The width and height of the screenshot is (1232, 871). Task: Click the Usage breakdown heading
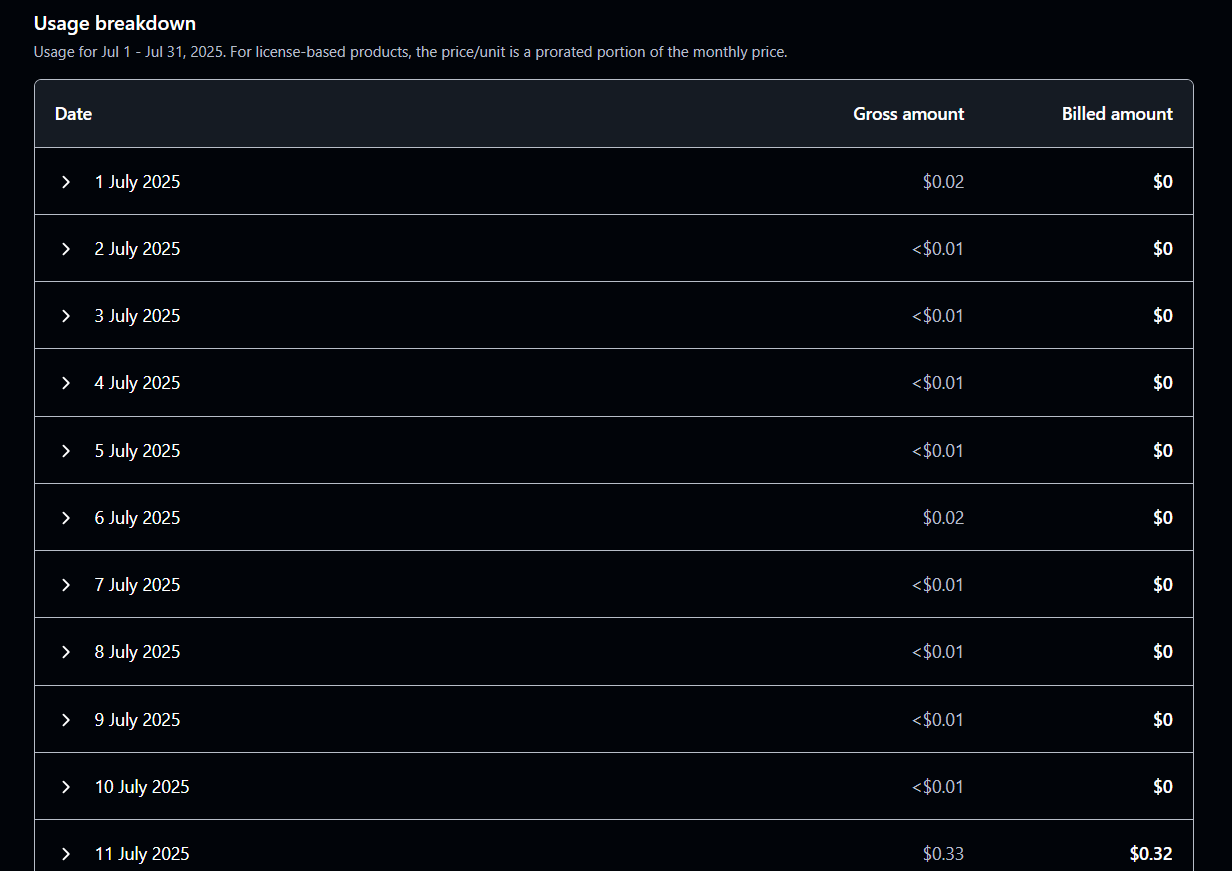[x=115, y=23]
